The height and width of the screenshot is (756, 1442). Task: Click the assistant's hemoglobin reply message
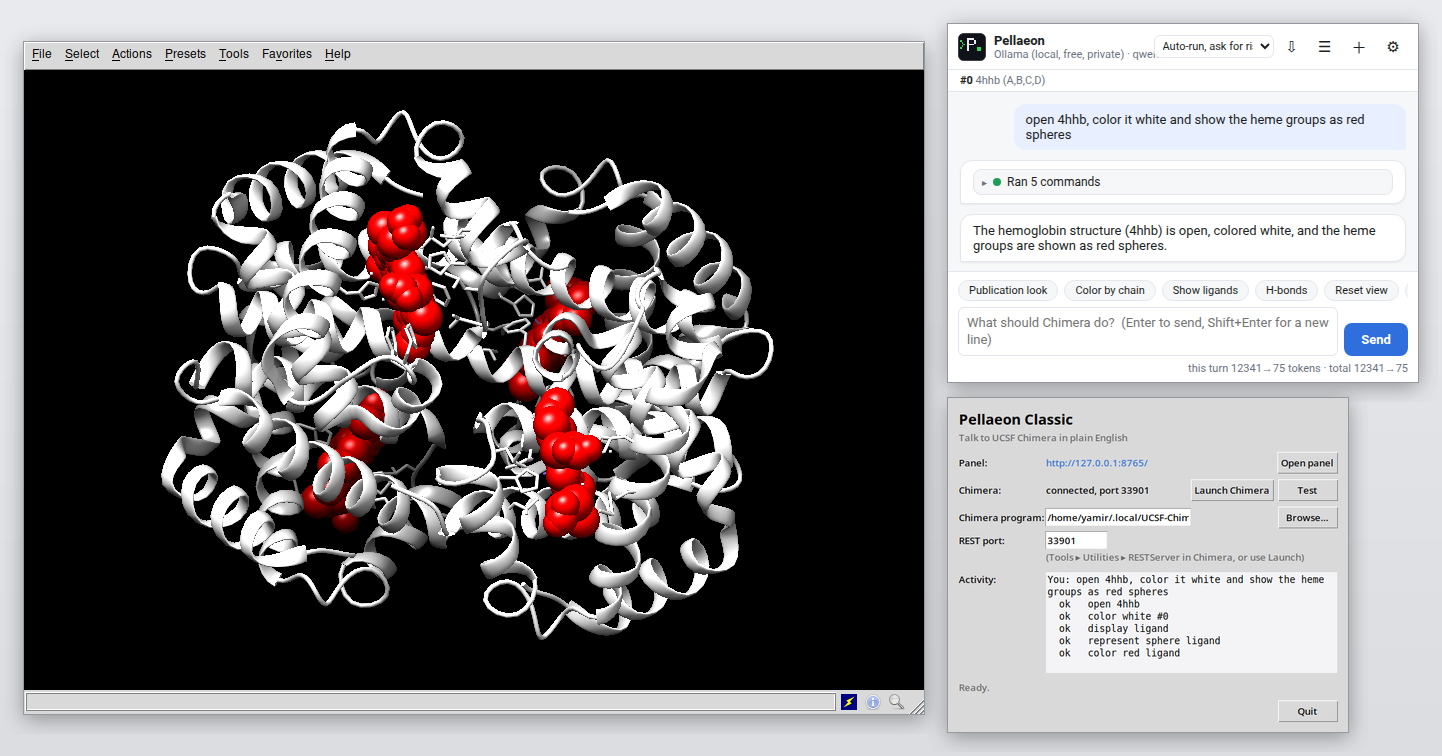1183,238
